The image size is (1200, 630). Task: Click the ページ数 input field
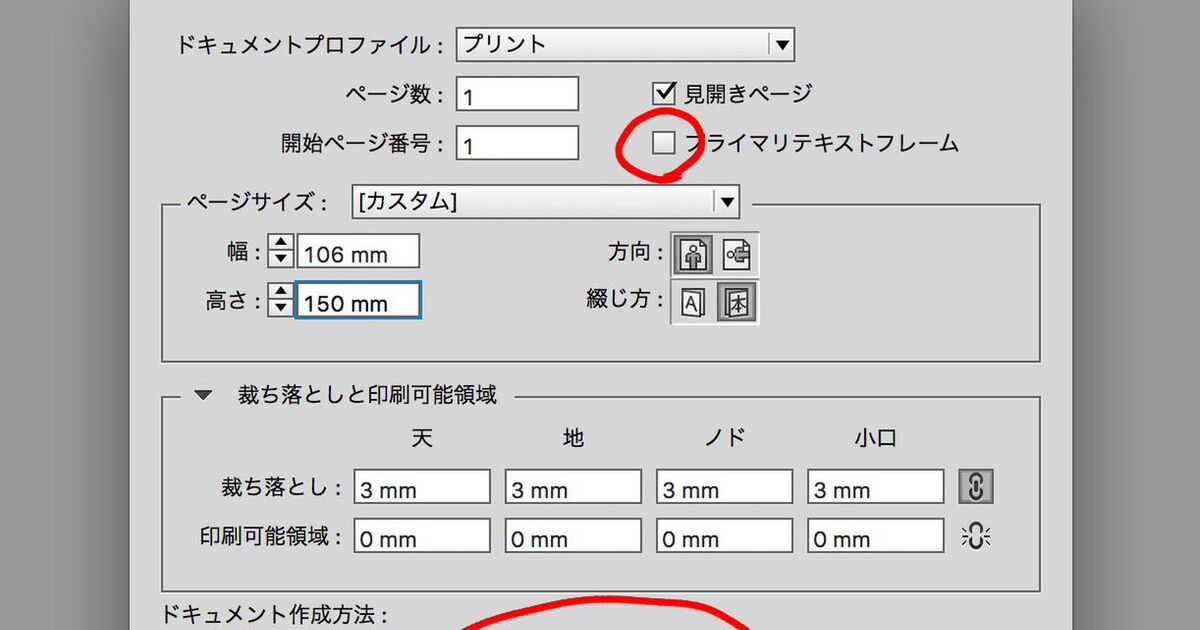coord(517,94)
